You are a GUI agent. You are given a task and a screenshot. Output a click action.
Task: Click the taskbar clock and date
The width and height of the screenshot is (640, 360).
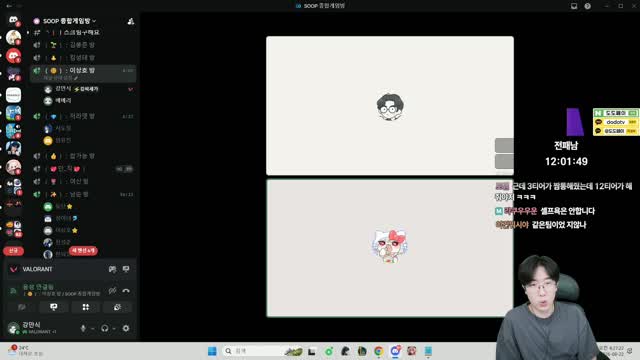[x=611, y=351]
